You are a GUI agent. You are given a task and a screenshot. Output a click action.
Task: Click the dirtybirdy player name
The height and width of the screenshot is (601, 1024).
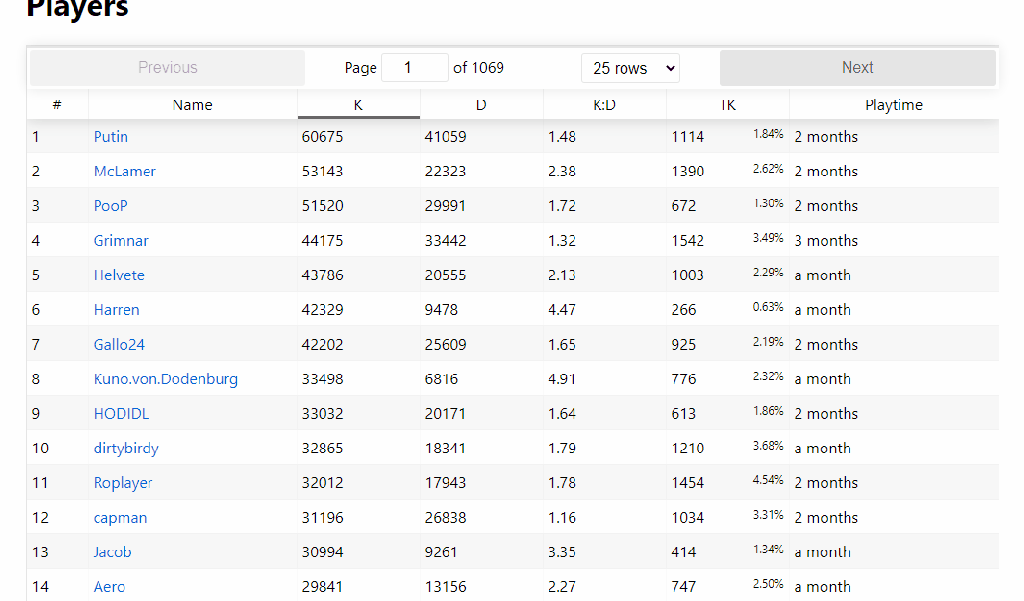126,448
